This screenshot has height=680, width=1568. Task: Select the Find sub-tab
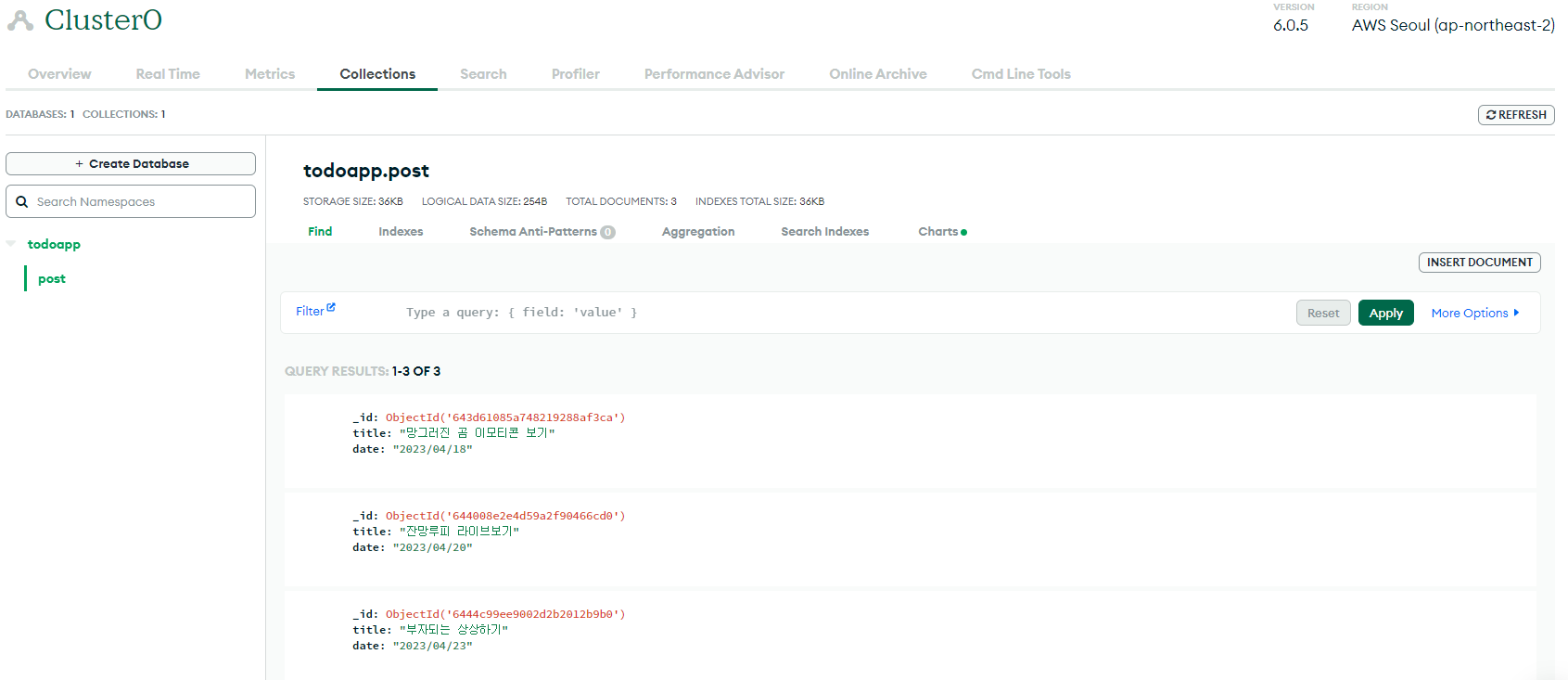coord(320,232)
